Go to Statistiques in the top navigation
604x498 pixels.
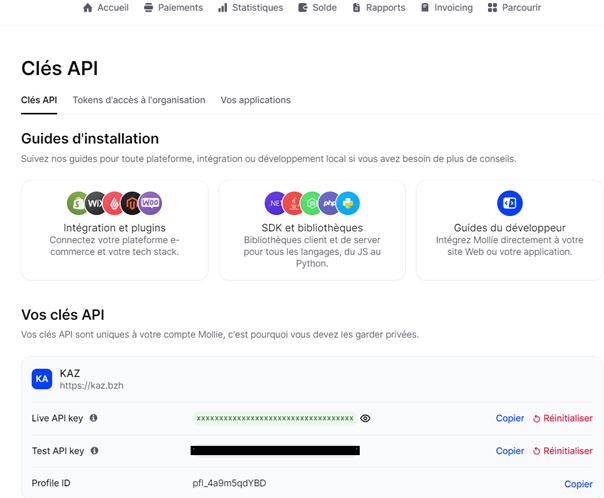click(250, 8)
